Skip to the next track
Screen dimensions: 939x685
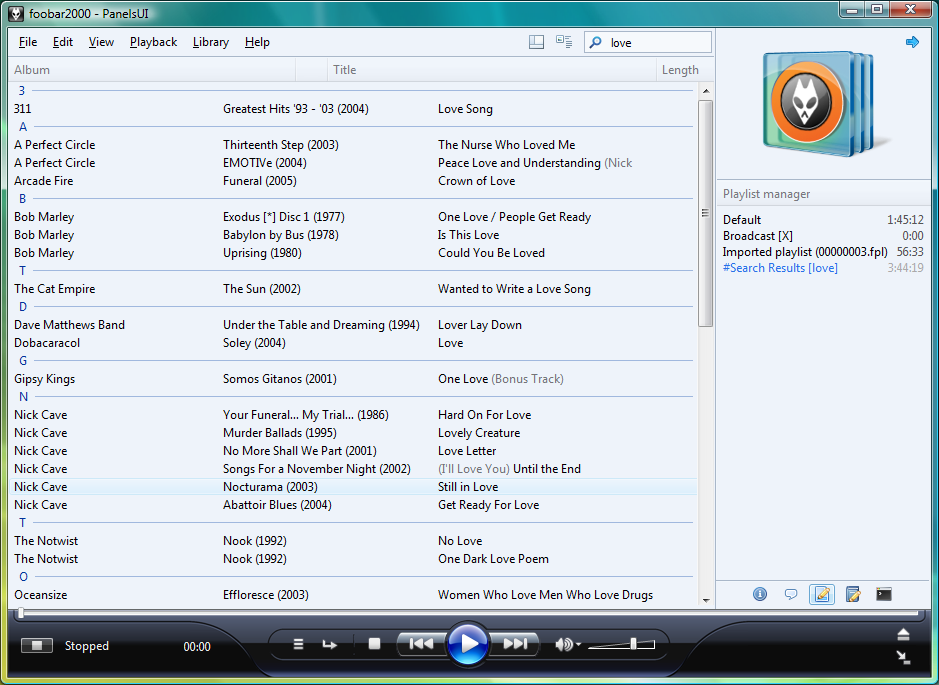pyautogui.click(x=515, y=644)
